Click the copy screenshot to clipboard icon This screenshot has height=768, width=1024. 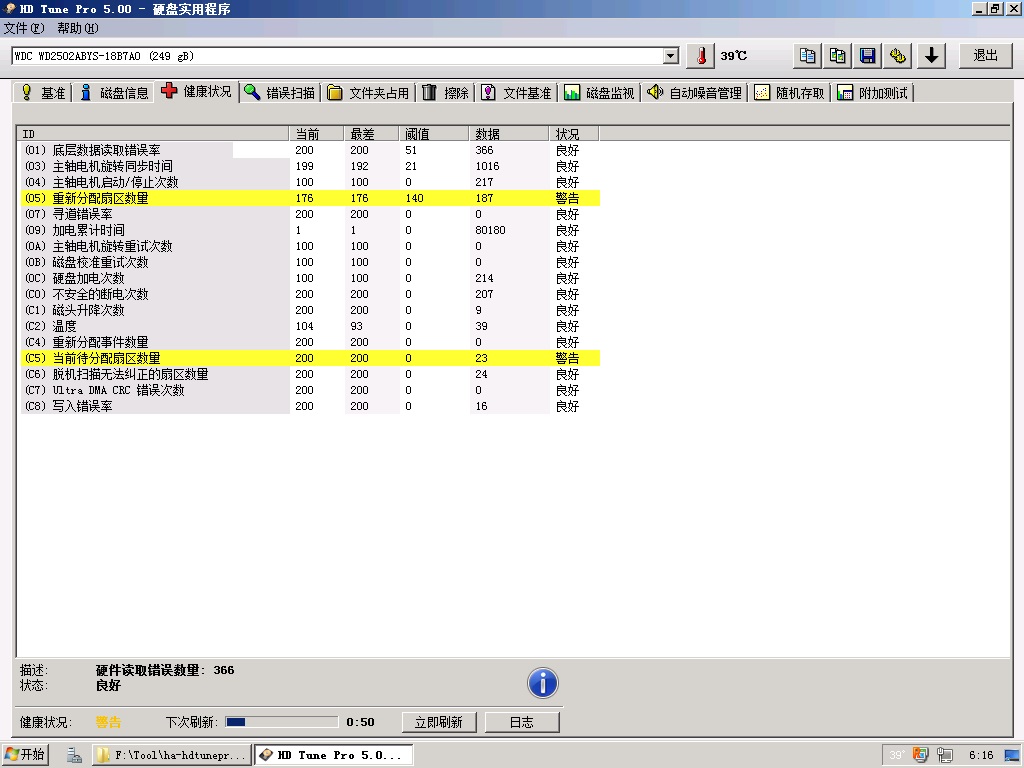click(x=837, y=56)
